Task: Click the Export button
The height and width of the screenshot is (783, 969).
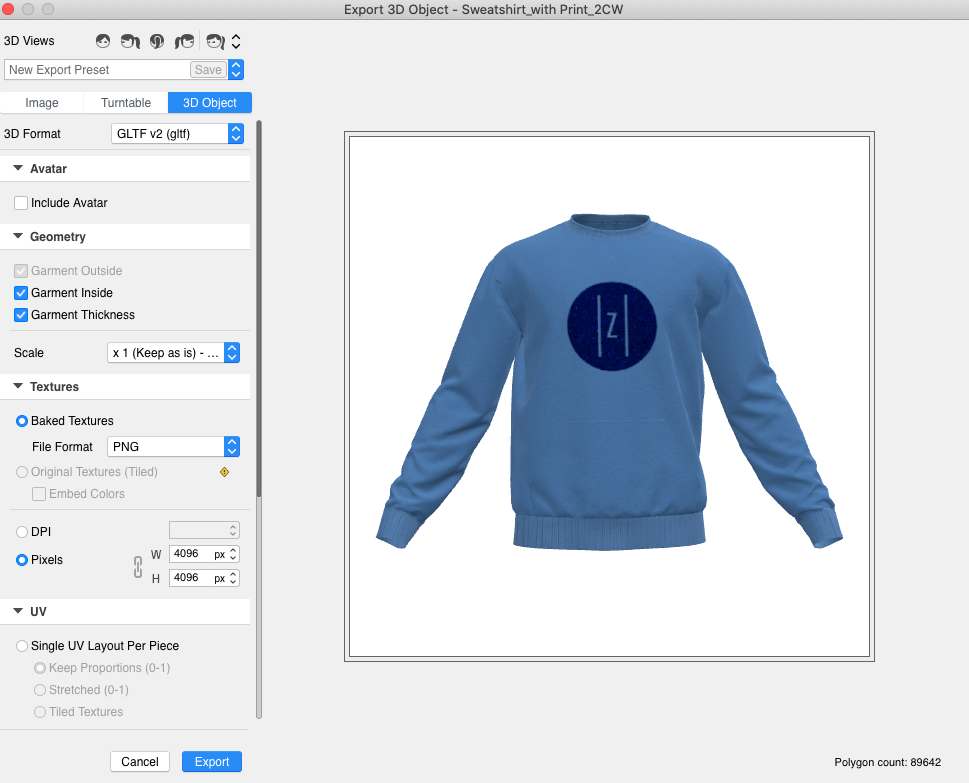Action: [x=212, y=762]
